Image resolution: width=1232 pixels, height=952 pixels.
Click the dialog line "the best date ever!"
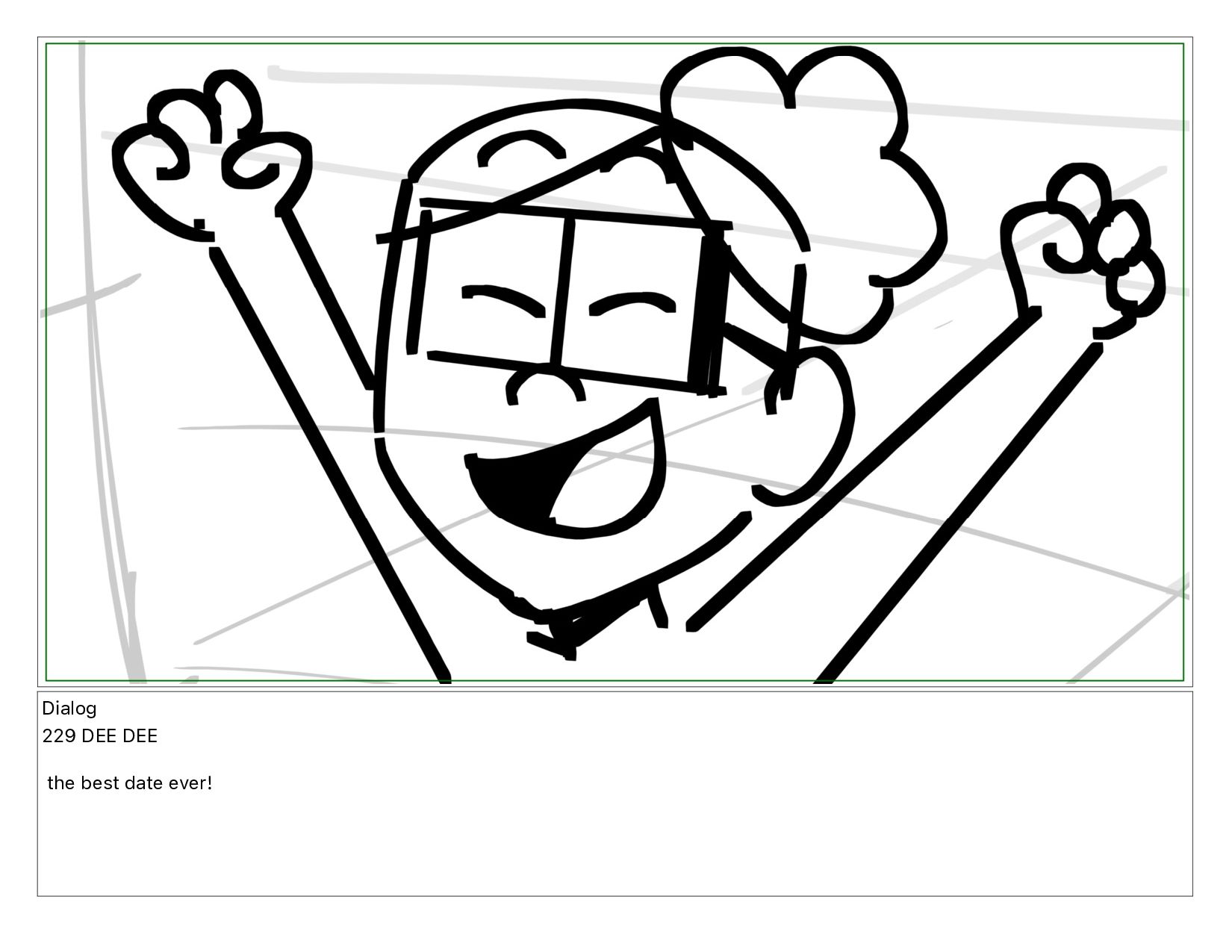[130, 783]
